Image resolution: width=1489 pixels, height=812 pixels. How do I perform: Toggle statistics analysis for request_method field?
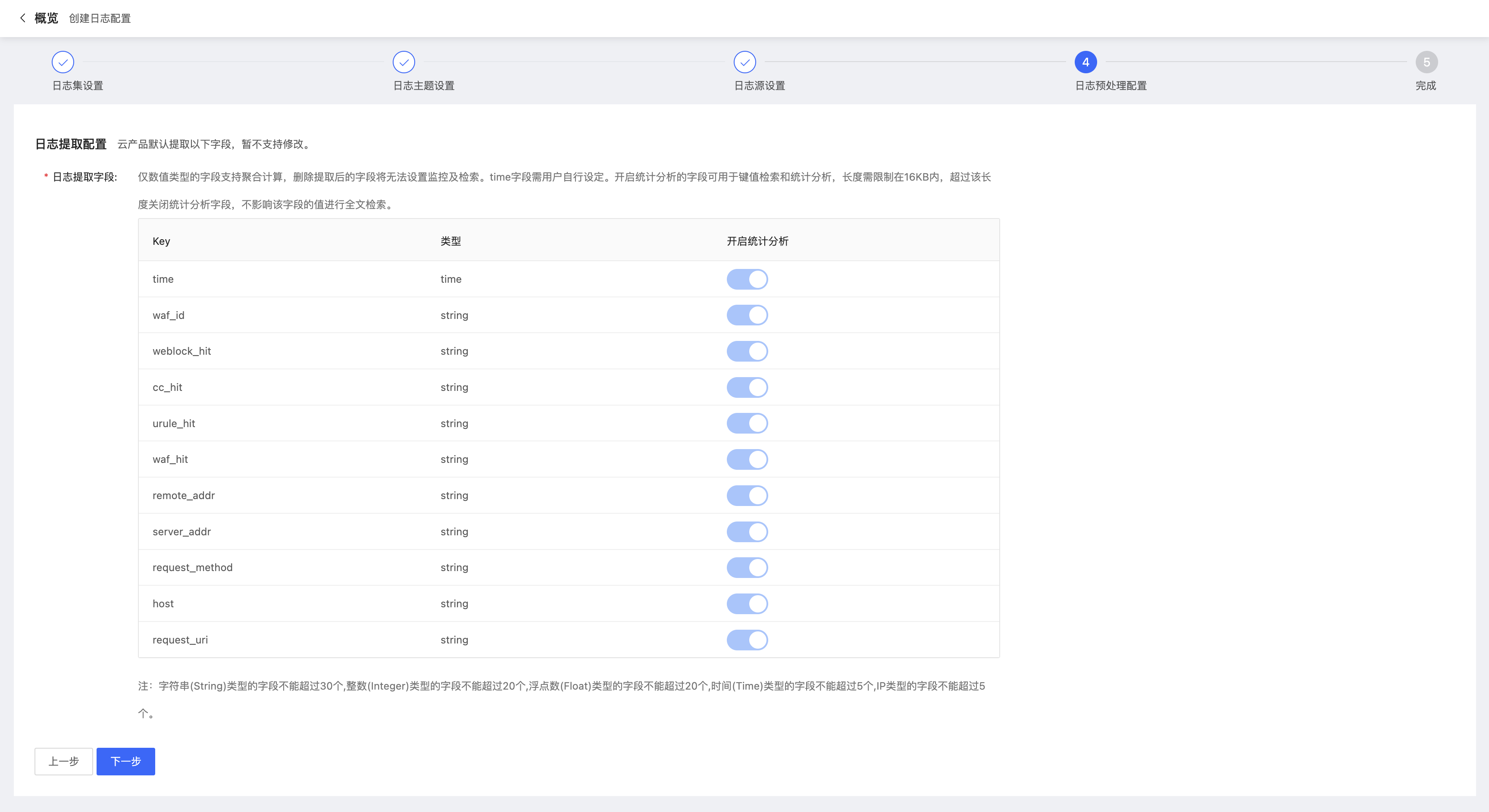click(x=747, y=568)
